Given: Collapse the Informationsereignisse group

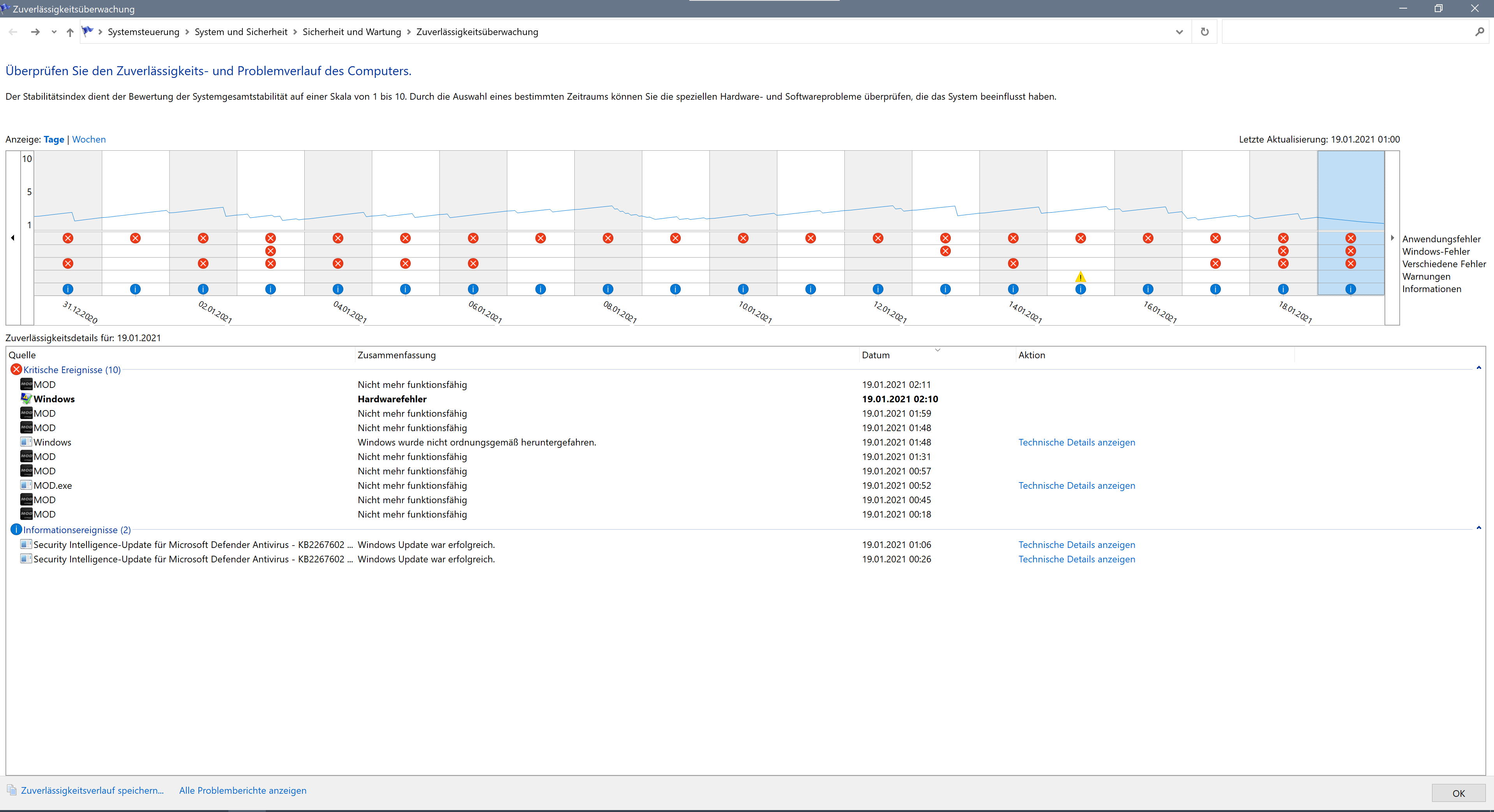Looking at the screenshot, I should coord(1478,527).
